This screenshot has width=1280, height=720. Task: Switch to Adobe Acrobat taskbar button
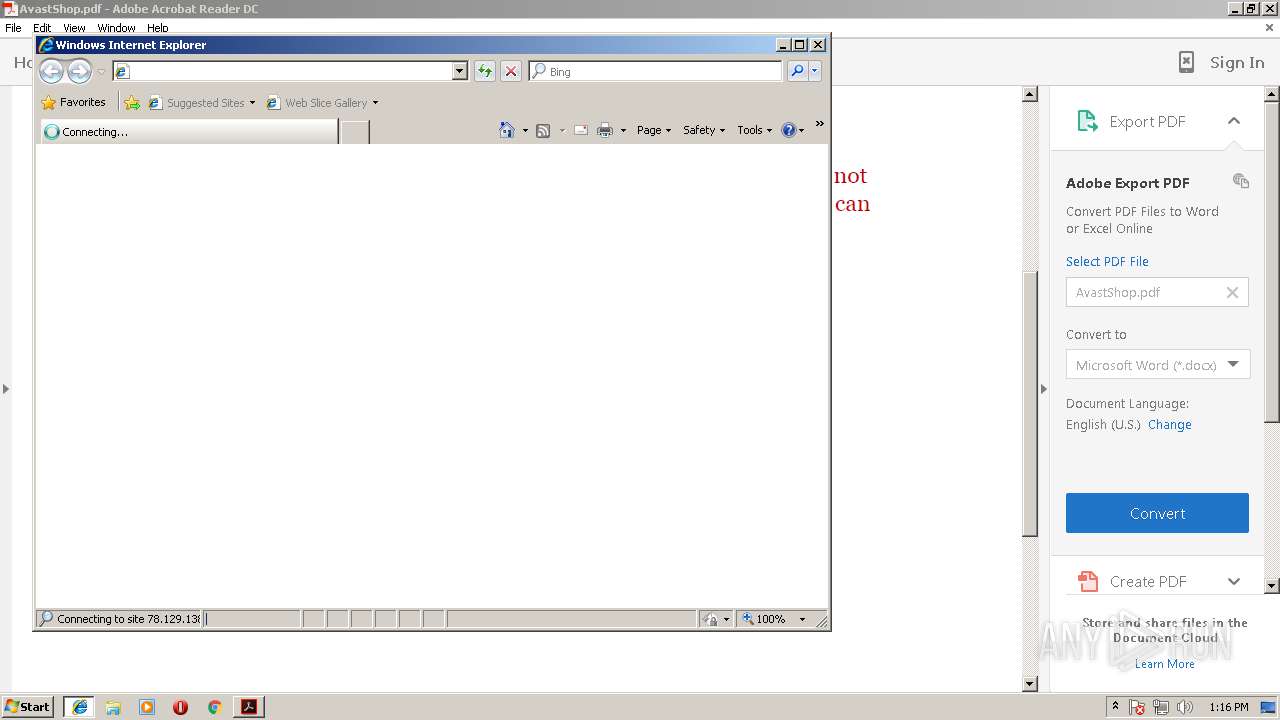click(249, 707)
